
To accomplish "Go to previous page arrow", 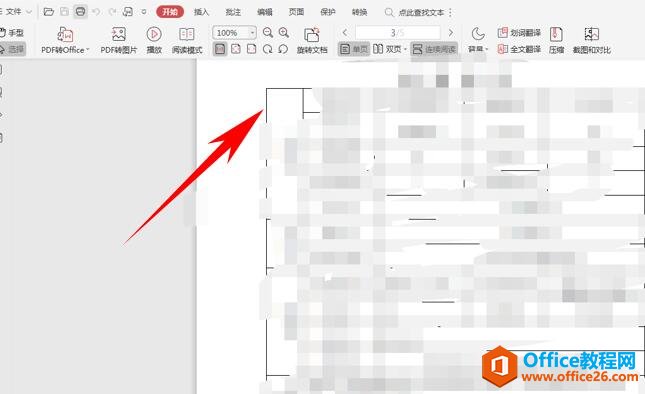I will [345, 32].
